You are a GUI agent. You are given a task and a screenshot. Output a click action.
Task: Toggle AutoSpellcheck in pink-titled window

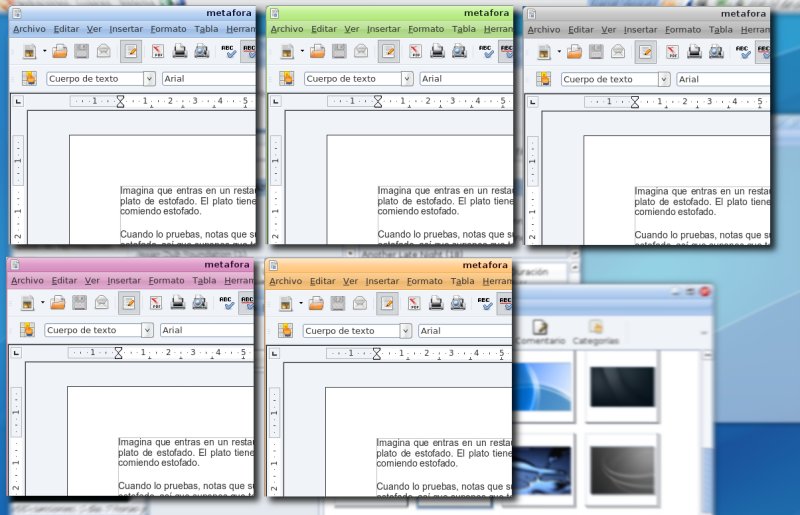click(246, 303)
